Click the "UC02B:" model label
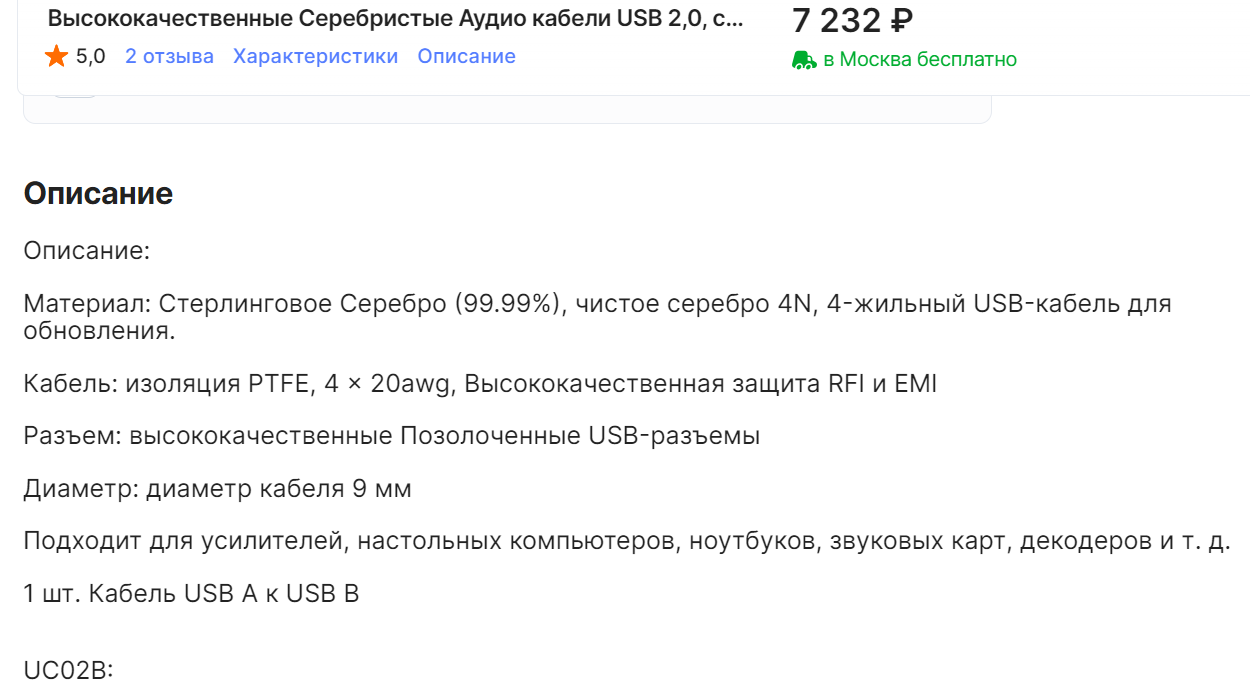This screenshot has height=696, width=1250. click(x=68, y=670)
